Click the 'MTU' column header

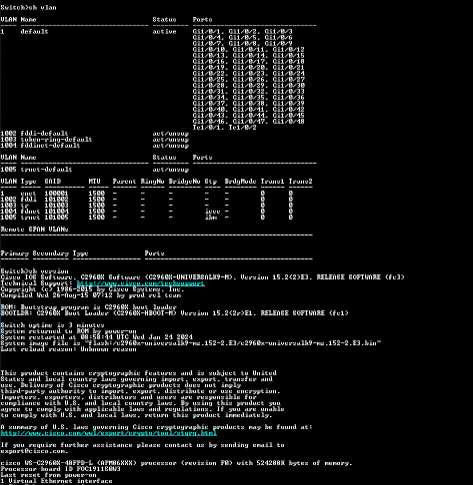tap(95, 181)
